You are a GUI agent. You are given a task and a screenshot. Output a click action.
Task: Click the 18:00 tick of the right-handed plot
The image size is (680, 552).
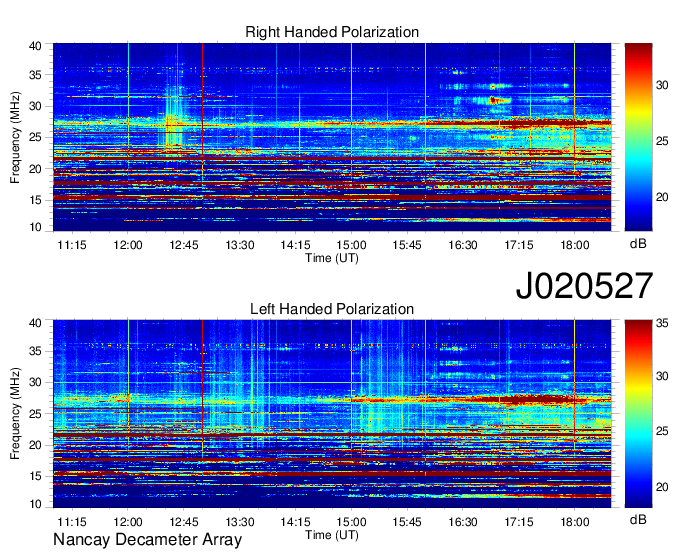(575, 245)
